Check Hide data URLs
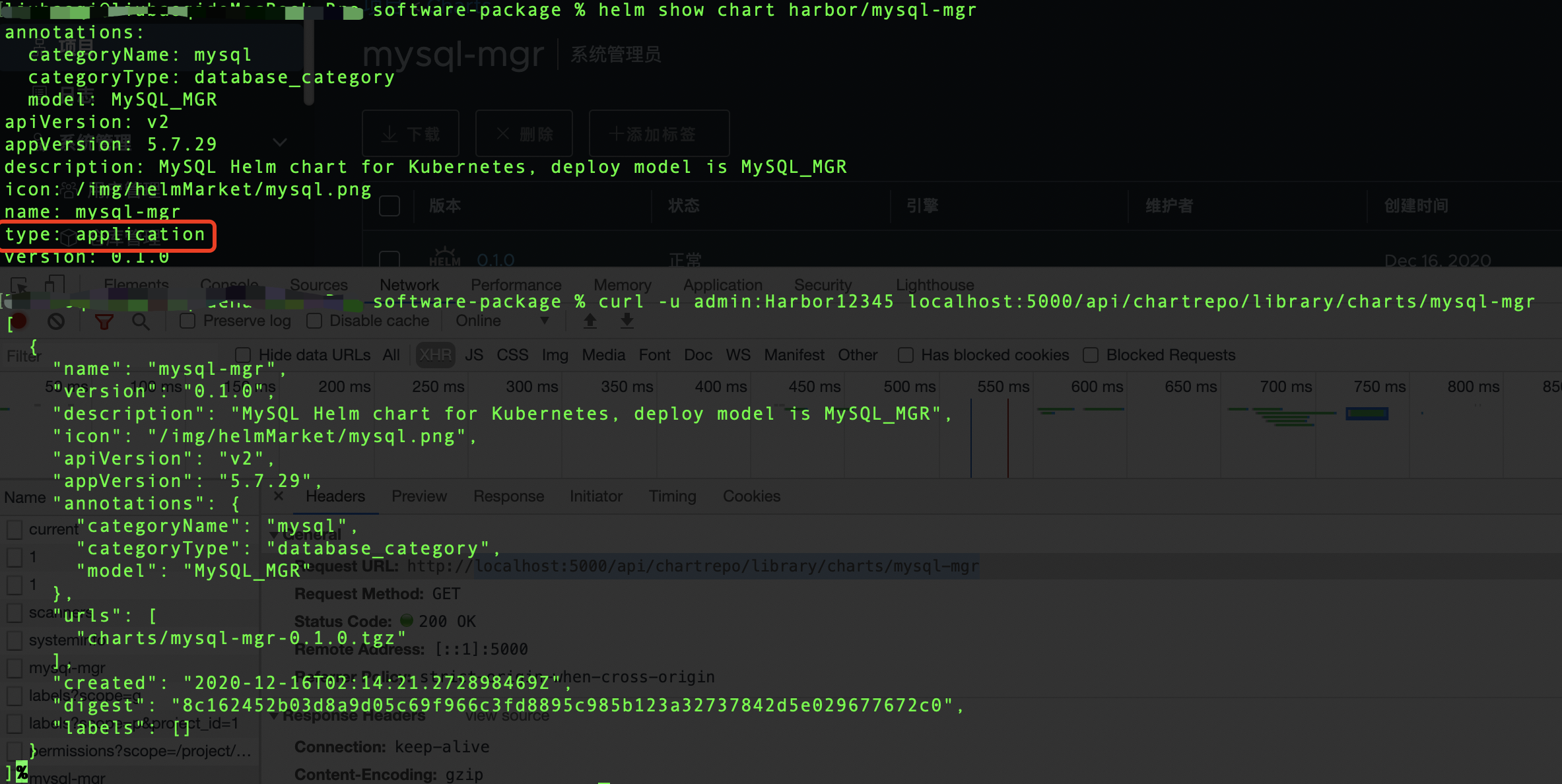The image size is (1562, 784). point(243,354)
